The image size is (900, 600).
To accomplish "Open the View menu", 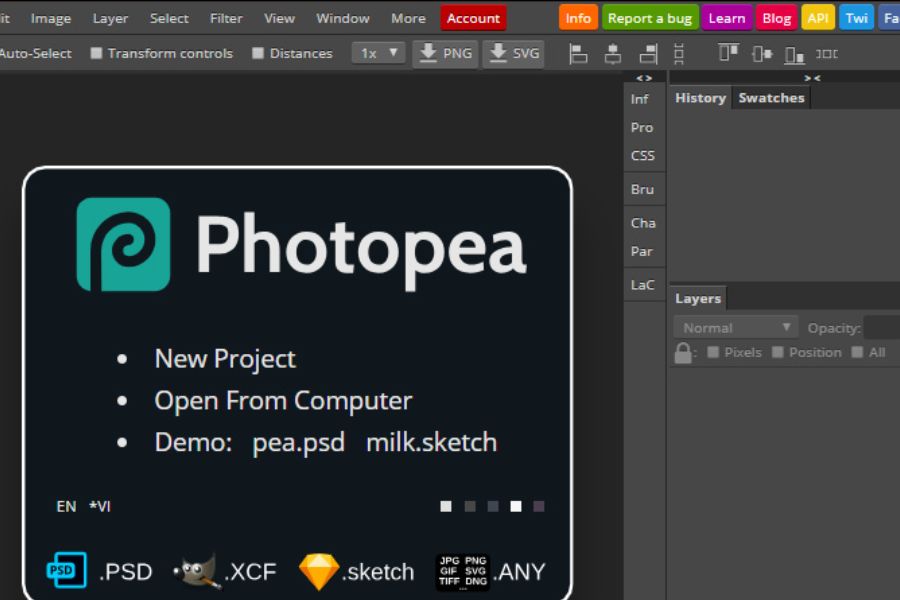I will point(280,18).
